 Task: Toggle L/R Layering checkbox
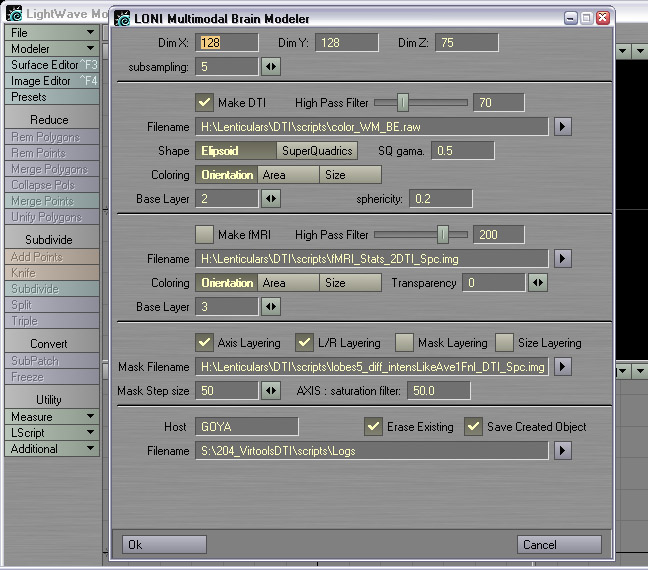305,343
